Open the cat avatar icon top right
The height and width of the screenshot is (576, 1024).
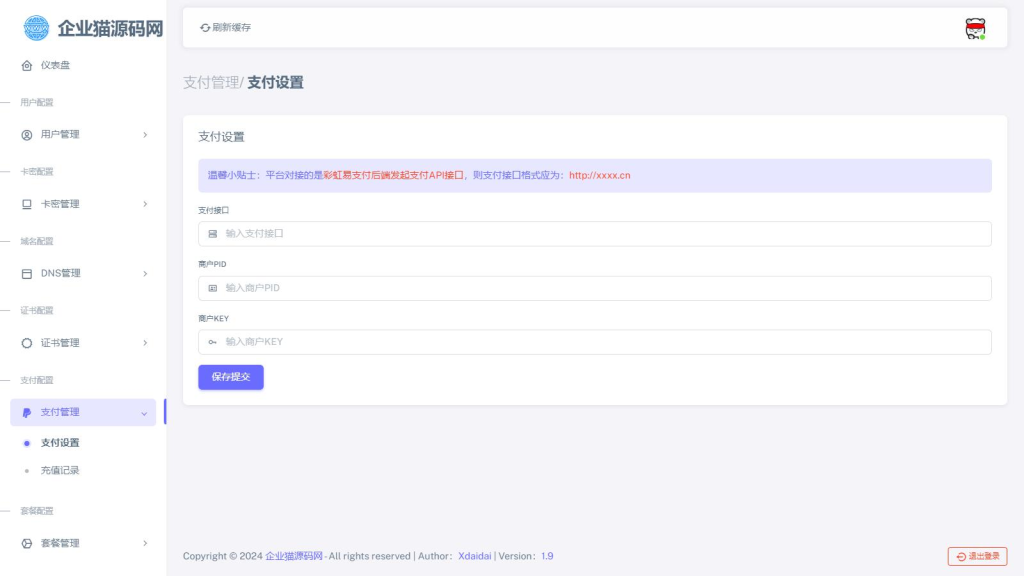click(x=974, y=27)
